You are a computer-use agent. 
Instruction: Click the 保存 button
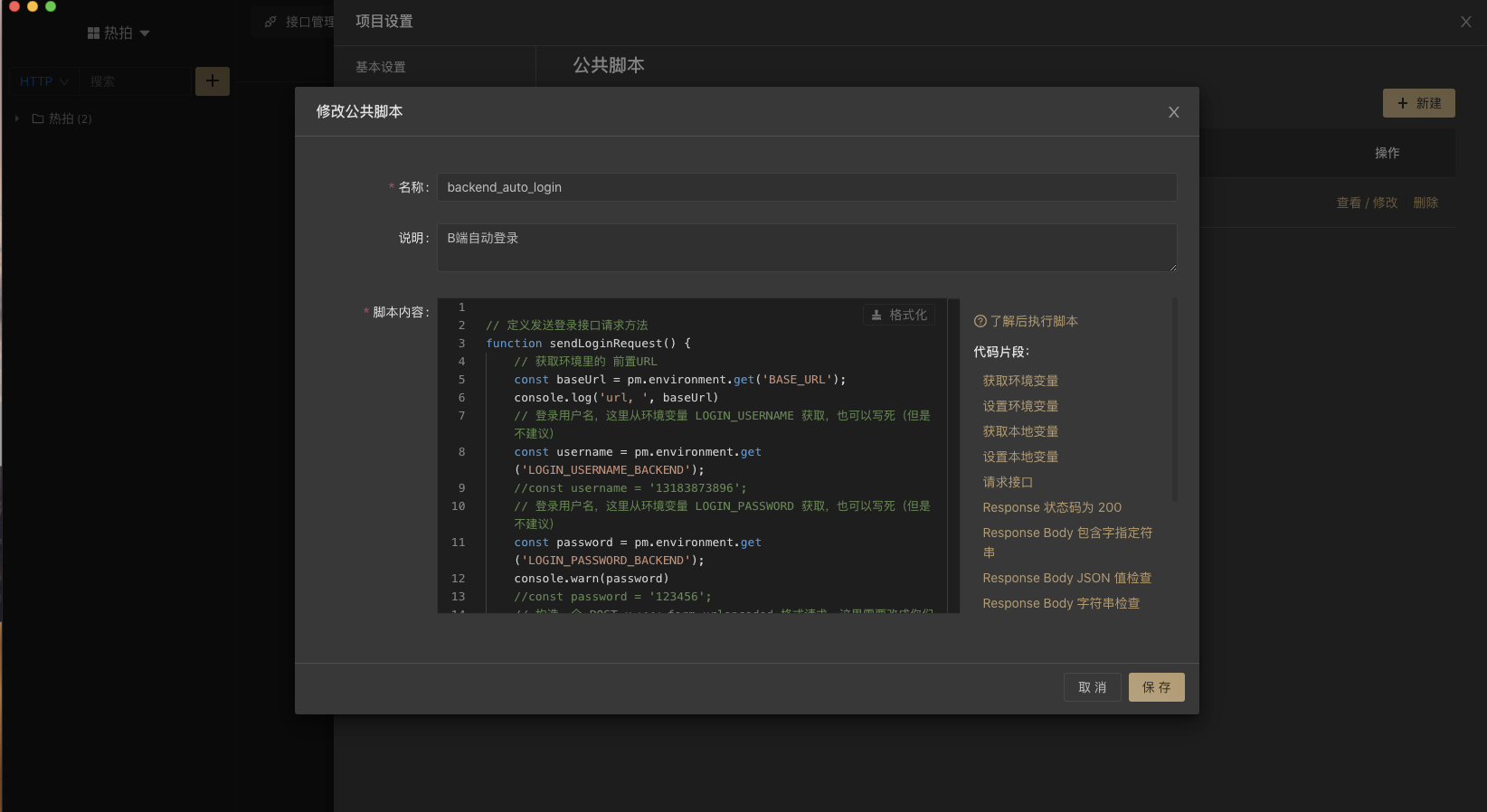click(x=1156, y=687)
